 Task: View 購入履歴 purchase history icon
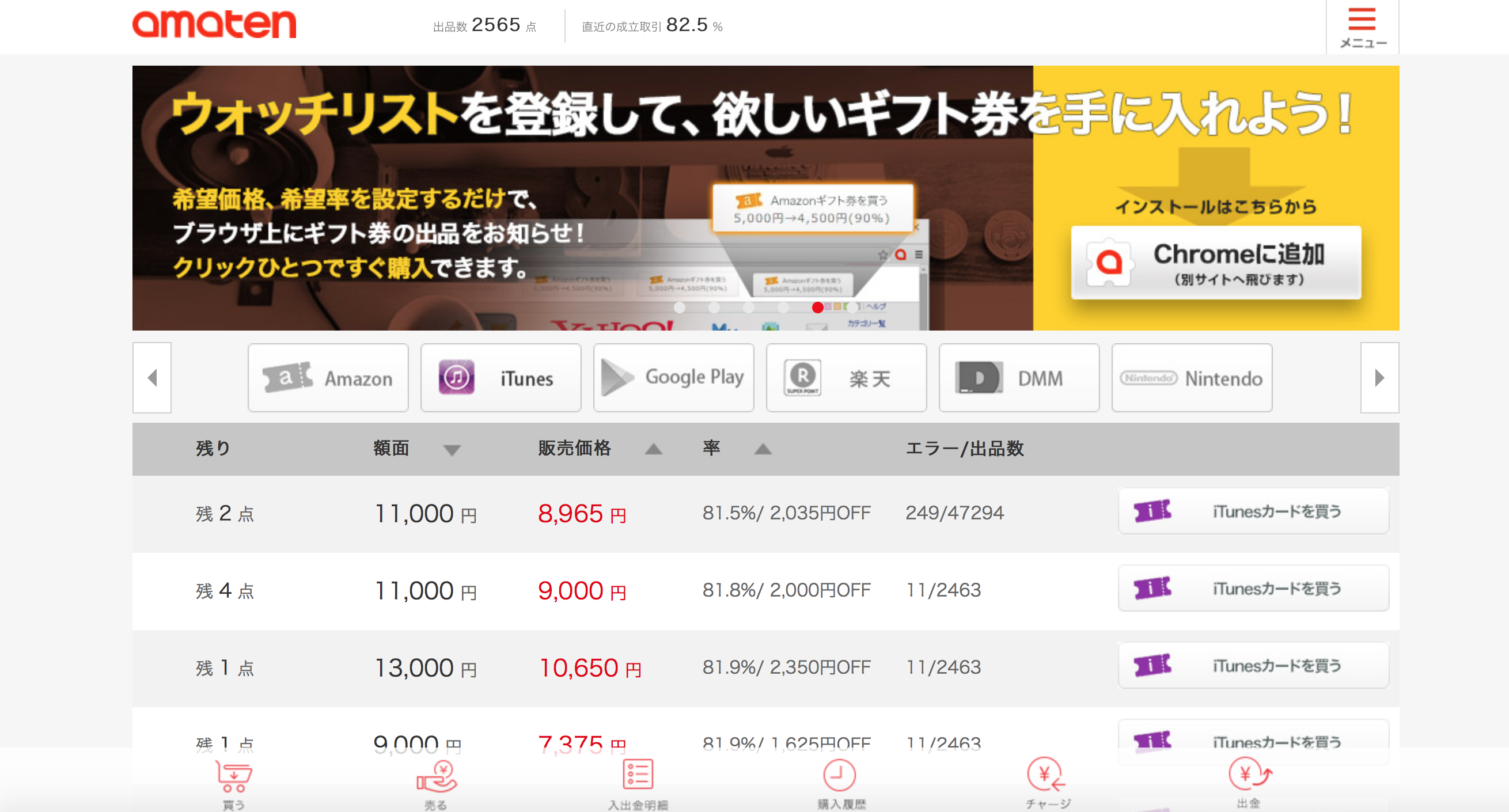(840, 779)
